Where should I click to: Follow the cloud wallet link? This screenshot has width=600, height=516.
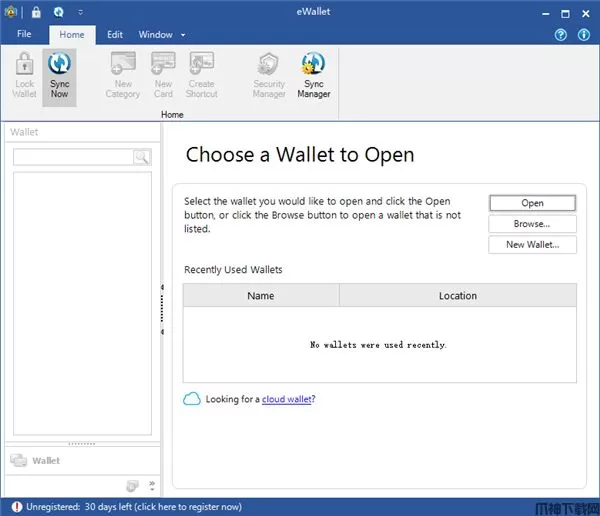[286, 399]
